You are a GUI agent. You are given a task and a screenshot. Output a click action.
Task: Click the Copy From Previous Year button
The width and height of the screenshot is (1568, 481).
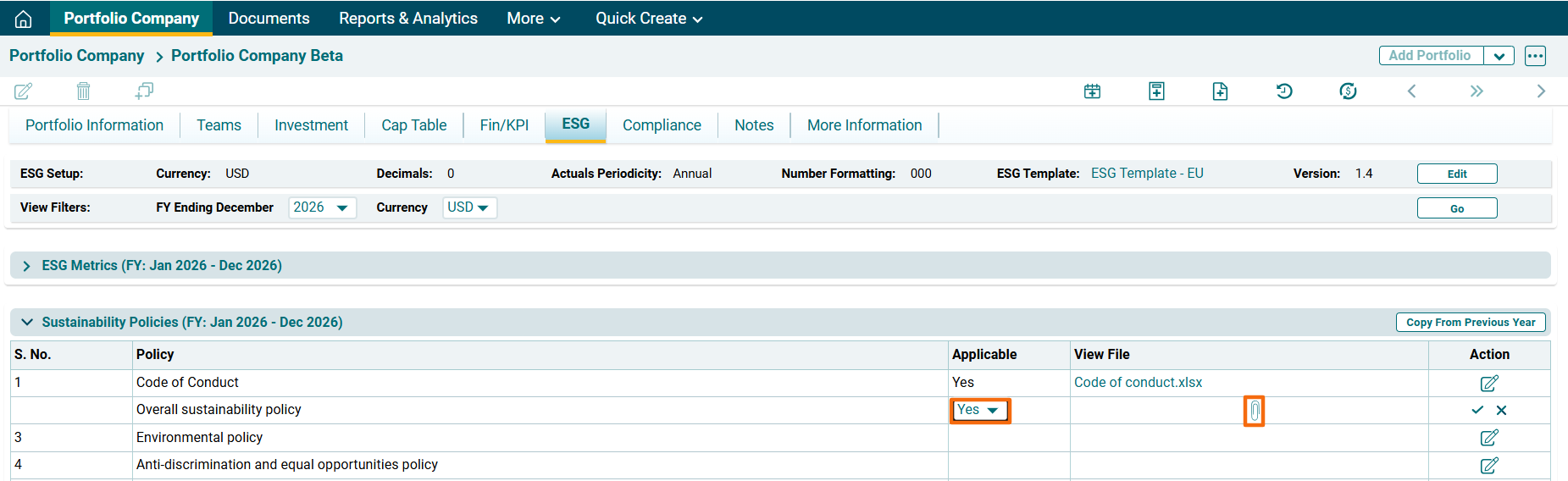[1470, 323]
